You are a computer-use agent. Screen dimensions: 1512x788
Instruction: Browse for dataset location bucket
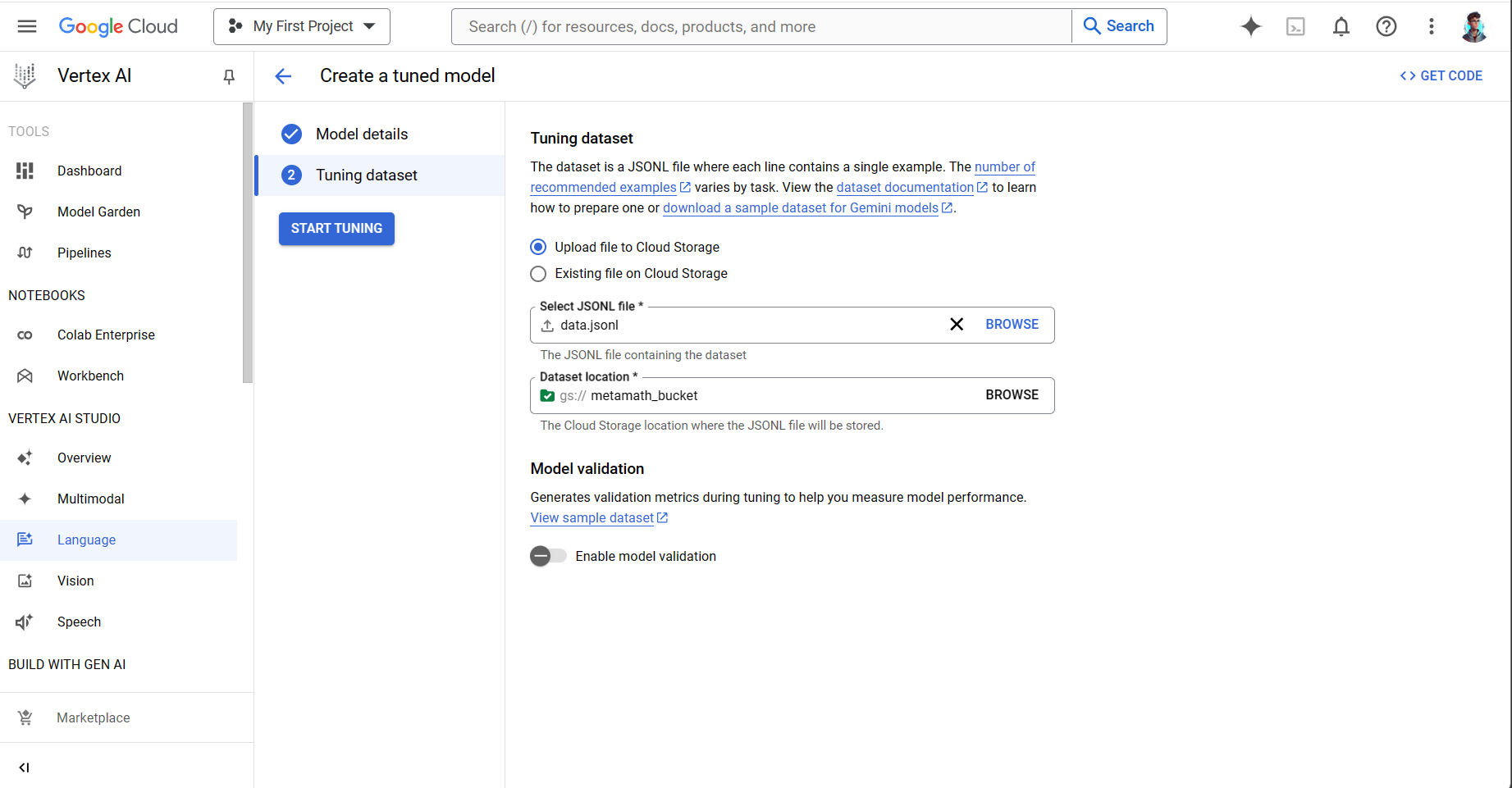[1012, 395]
